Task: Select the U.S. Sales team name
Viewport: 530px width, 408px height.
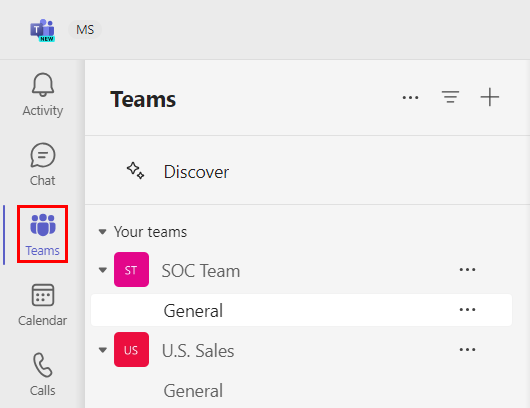Action: (198, 351)
